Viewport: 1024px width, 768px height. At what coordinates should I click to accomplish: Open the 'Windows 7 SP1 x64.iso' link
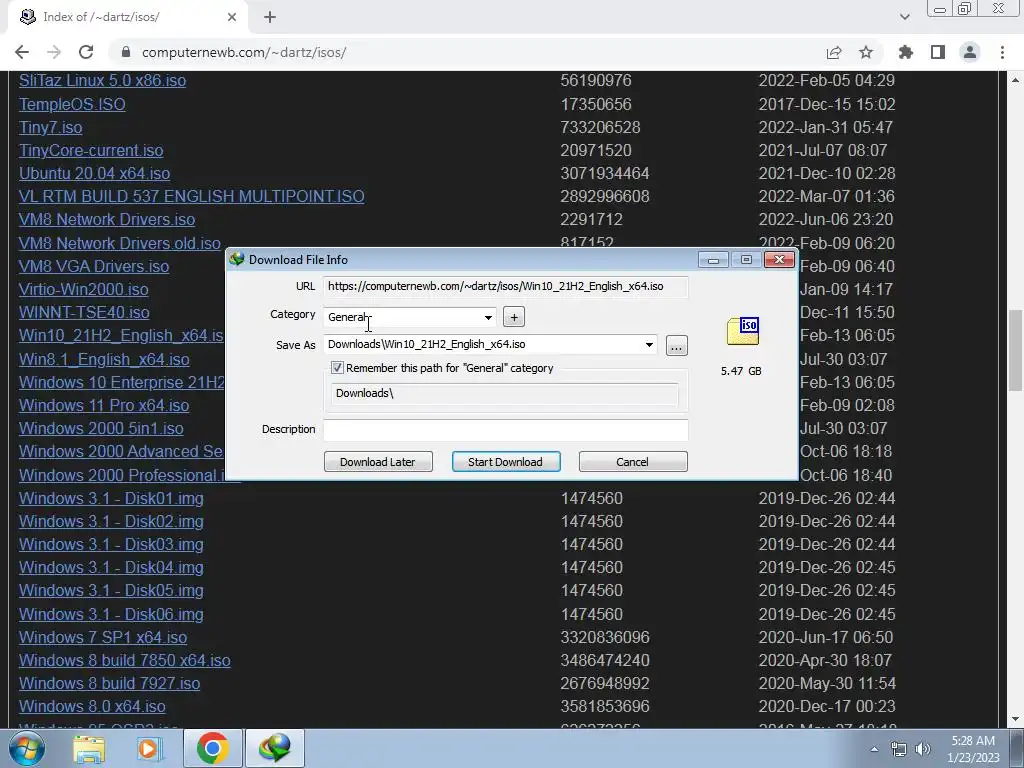[103, 637]
